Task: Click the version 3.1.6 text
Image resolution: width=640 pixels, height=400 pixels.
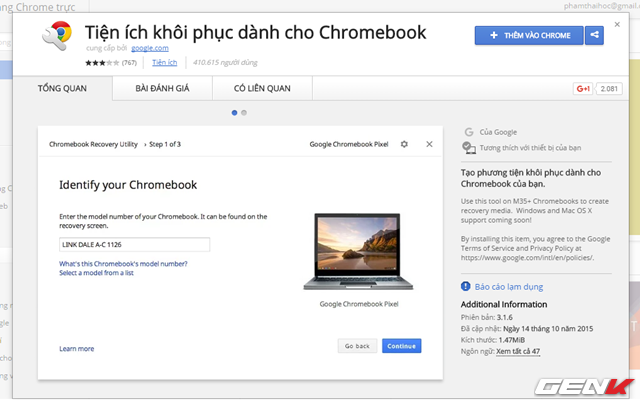Action: click(504, 317)
